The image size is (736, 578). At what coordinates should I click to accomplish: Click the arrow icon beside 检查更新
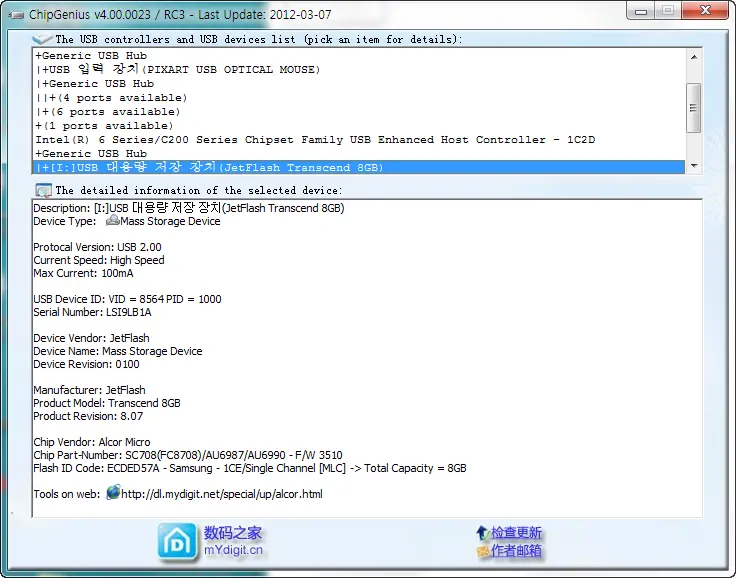(x=482, y=533)
